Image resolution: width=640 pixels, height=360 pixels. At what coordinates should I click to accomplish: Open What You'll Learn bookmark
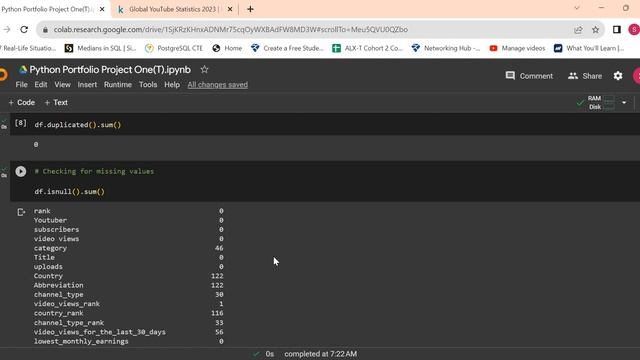(589, 48)
